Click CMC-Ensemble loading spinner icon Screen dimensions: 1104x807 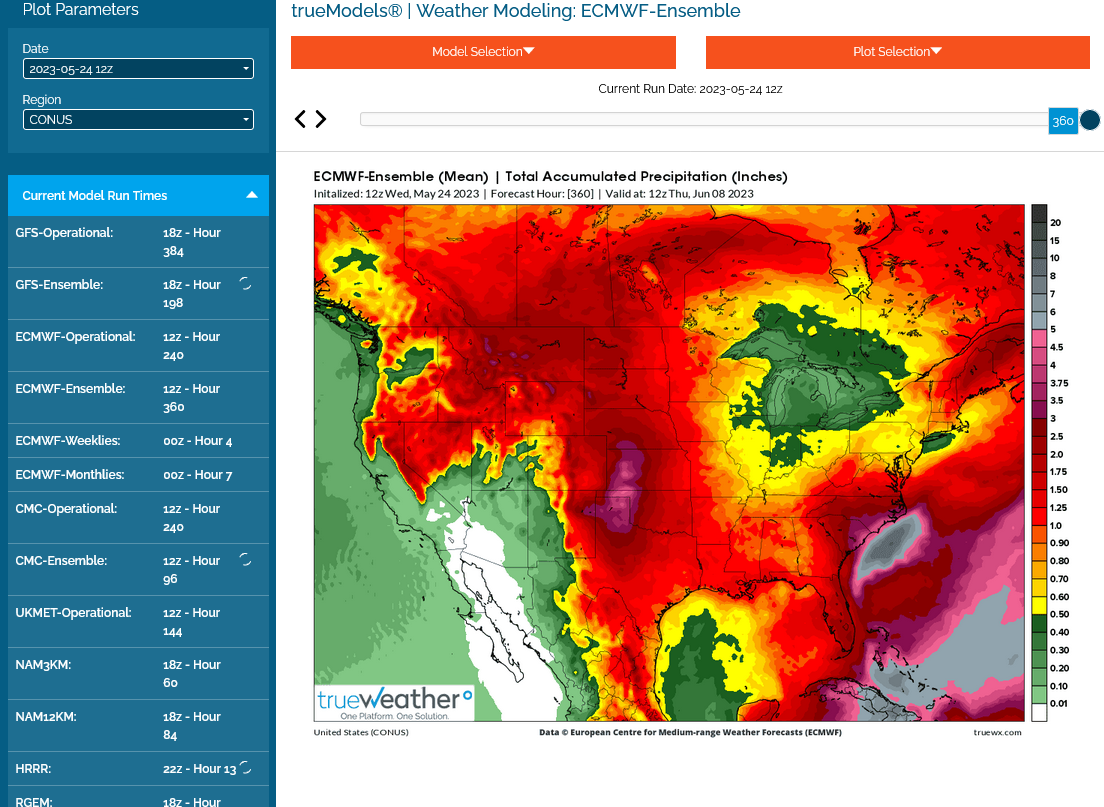(x=245, y=560)
